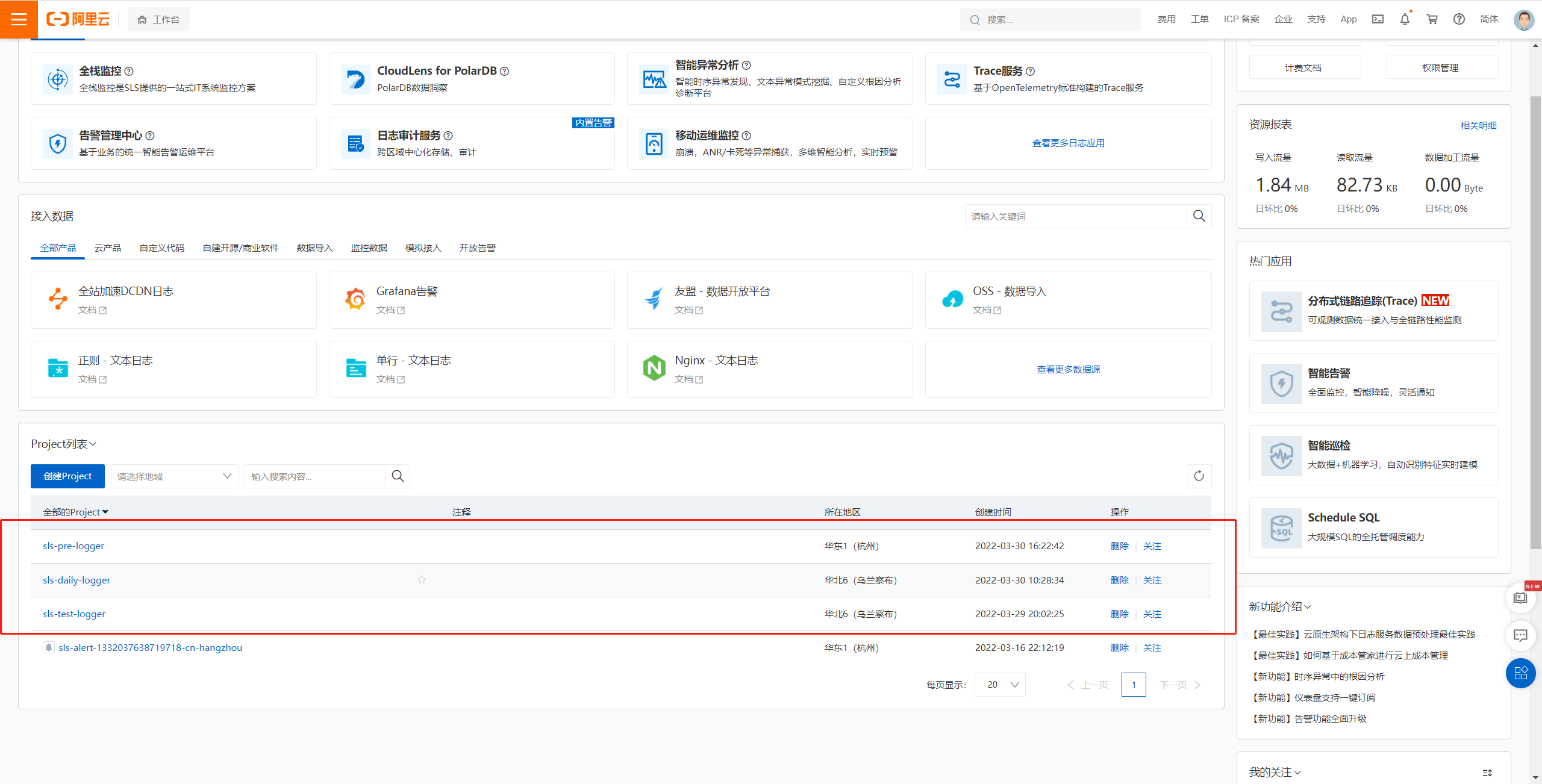Switch to the 数据导入 tab
The height and width of the screenshot is (784, 1542).
[314, 248]
